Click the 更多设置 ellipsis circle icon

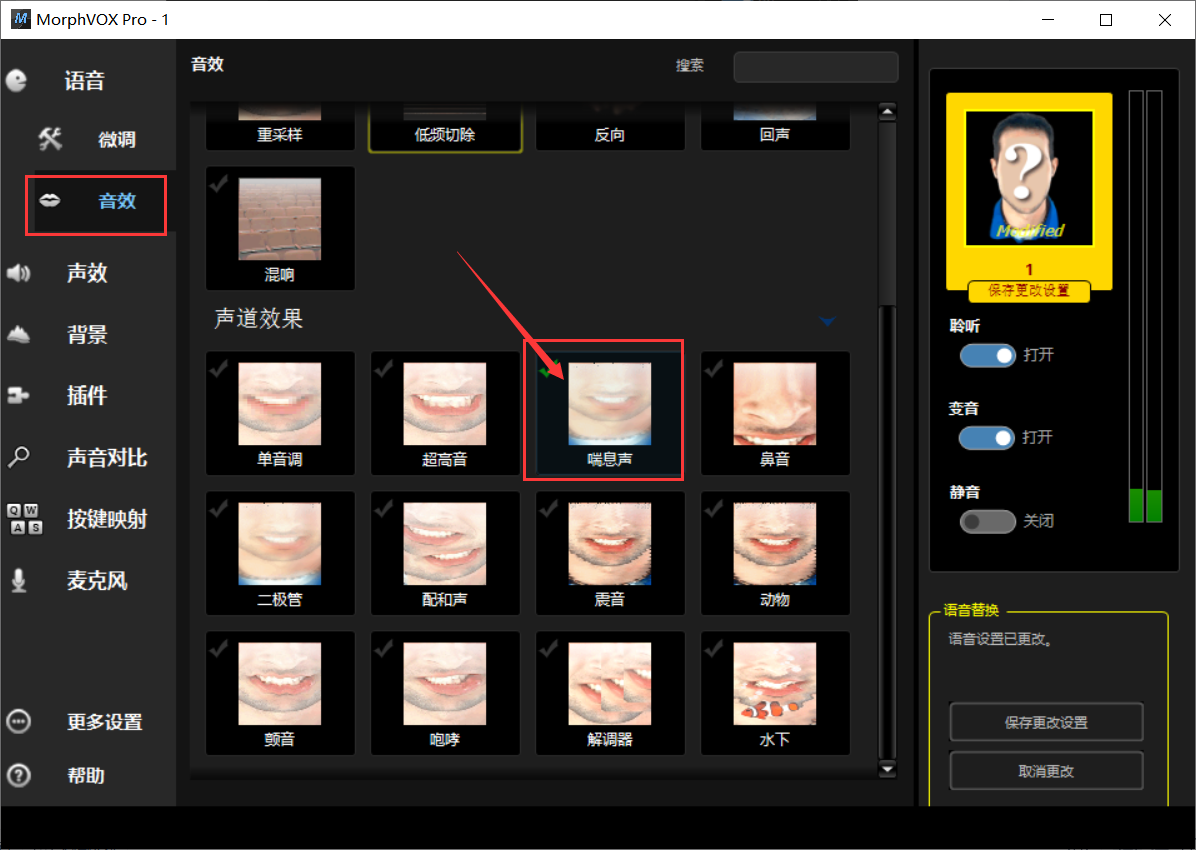tap(18, 721)
